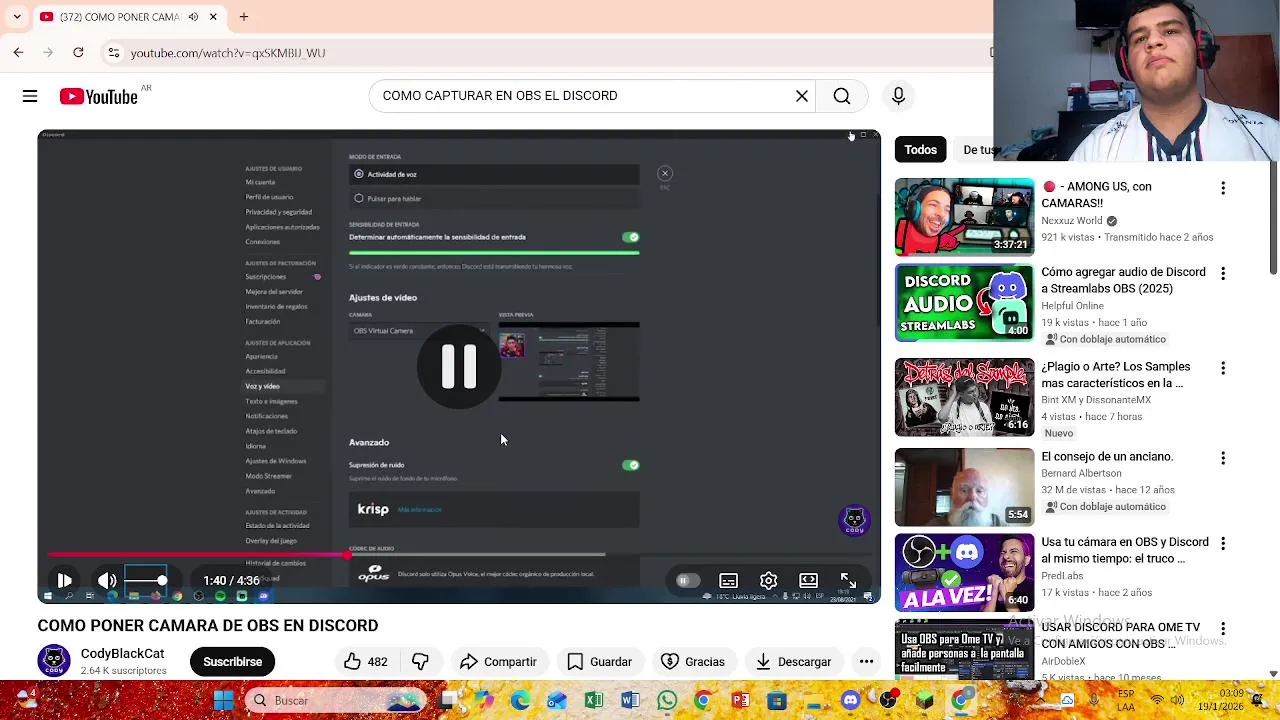Go back in the browser
This screenshot has width=1280, height=720.
coord(18,53)
